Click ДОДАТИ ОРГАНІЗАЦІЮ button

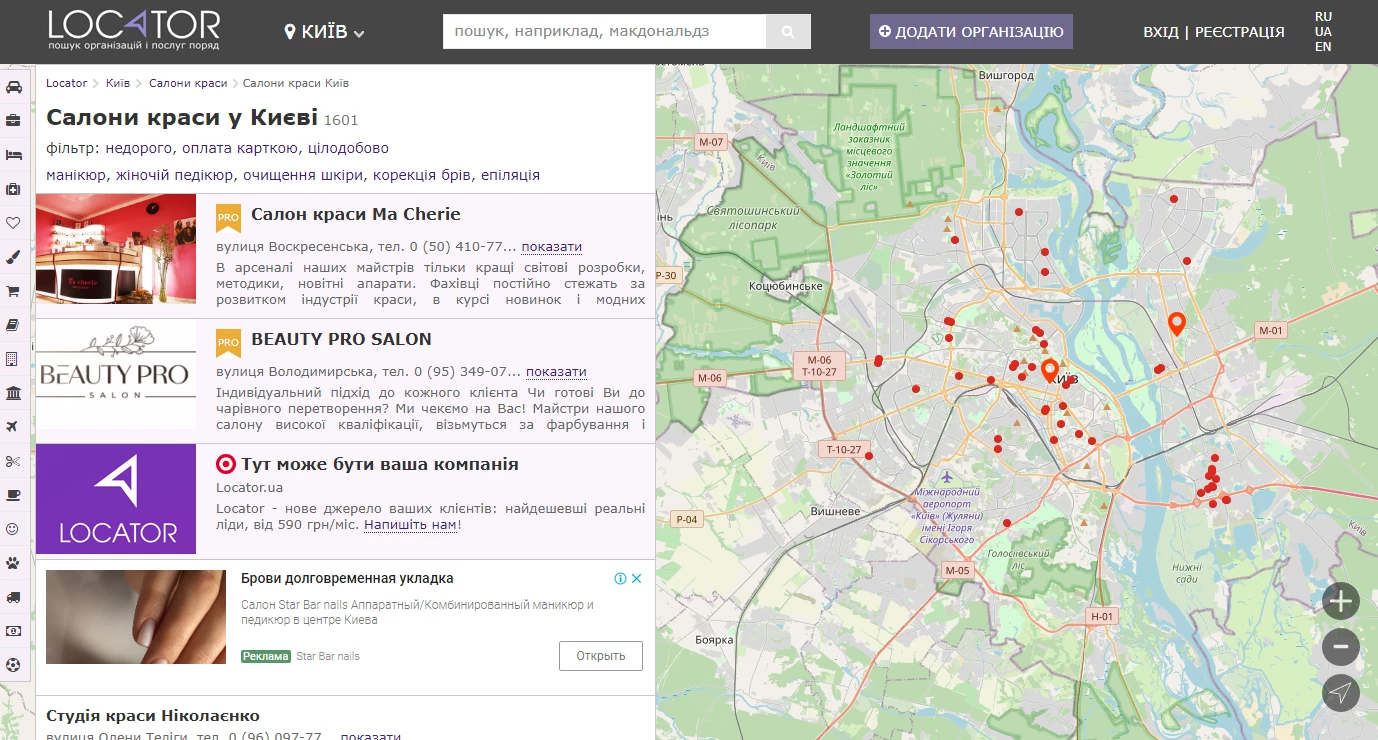971,32
